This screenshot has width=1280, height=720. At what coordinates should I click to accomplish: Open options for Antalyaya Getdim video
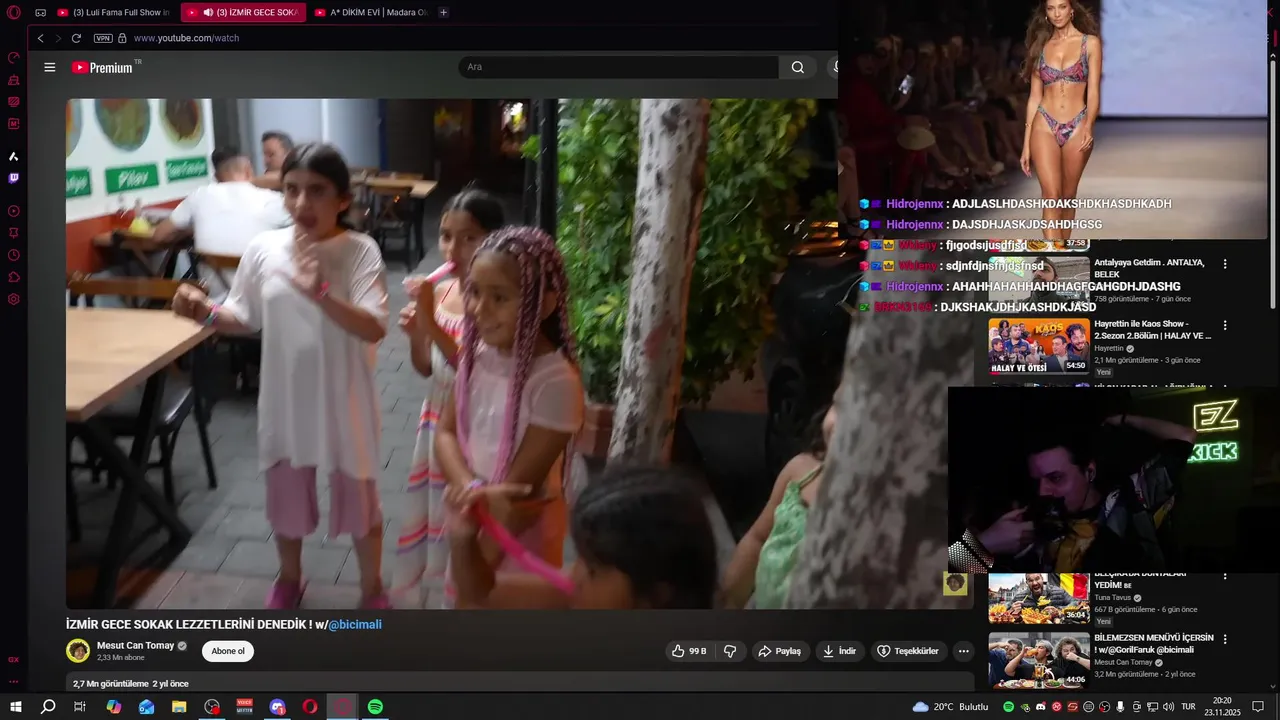(1225, 264)
